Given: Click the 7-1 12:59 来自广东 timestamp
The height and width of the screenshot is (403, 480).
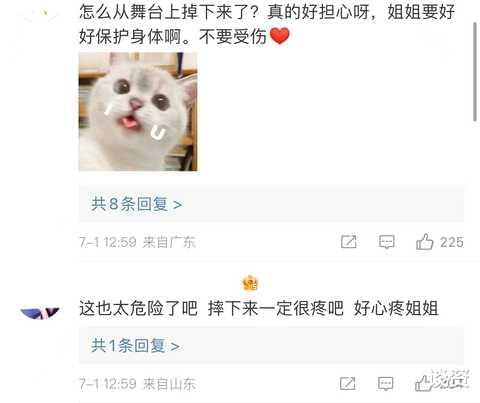Looking at the screenshot, I should (137, 242).
